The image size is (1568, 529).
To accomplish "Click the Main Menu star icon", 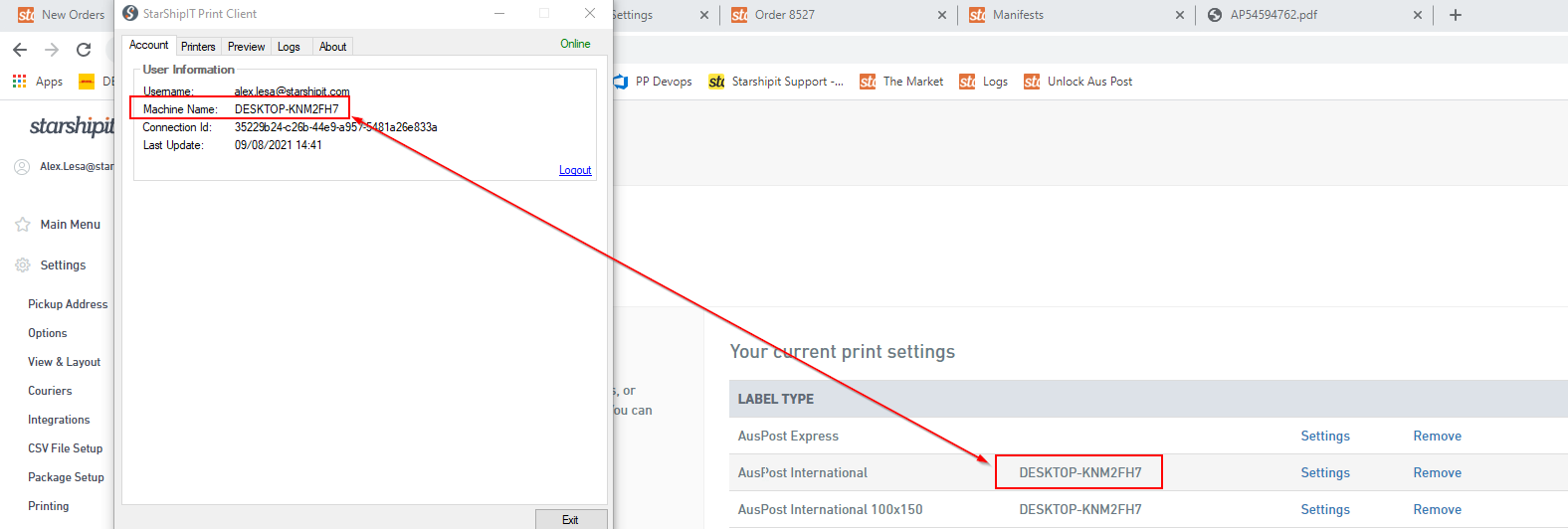I will tap(23, 225).
